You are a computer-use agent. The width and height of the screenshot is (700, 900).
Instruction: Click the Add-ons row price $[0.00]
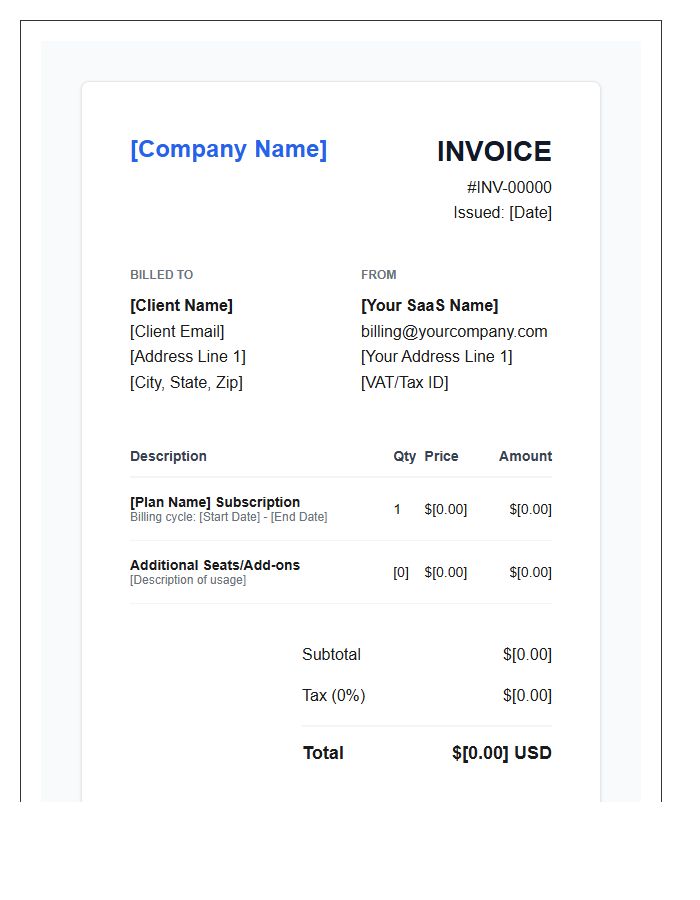click(446, 572)
